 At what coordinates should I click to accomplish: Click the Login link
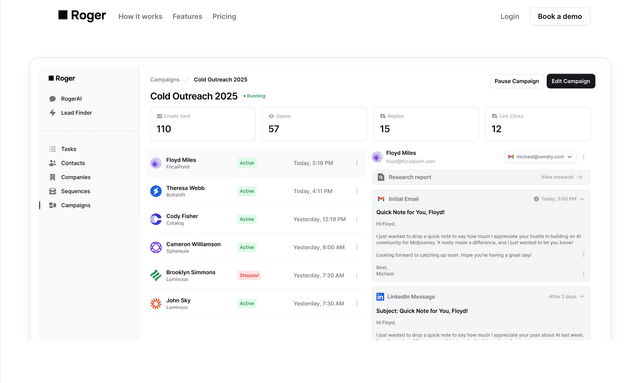(x=510, y=16)
